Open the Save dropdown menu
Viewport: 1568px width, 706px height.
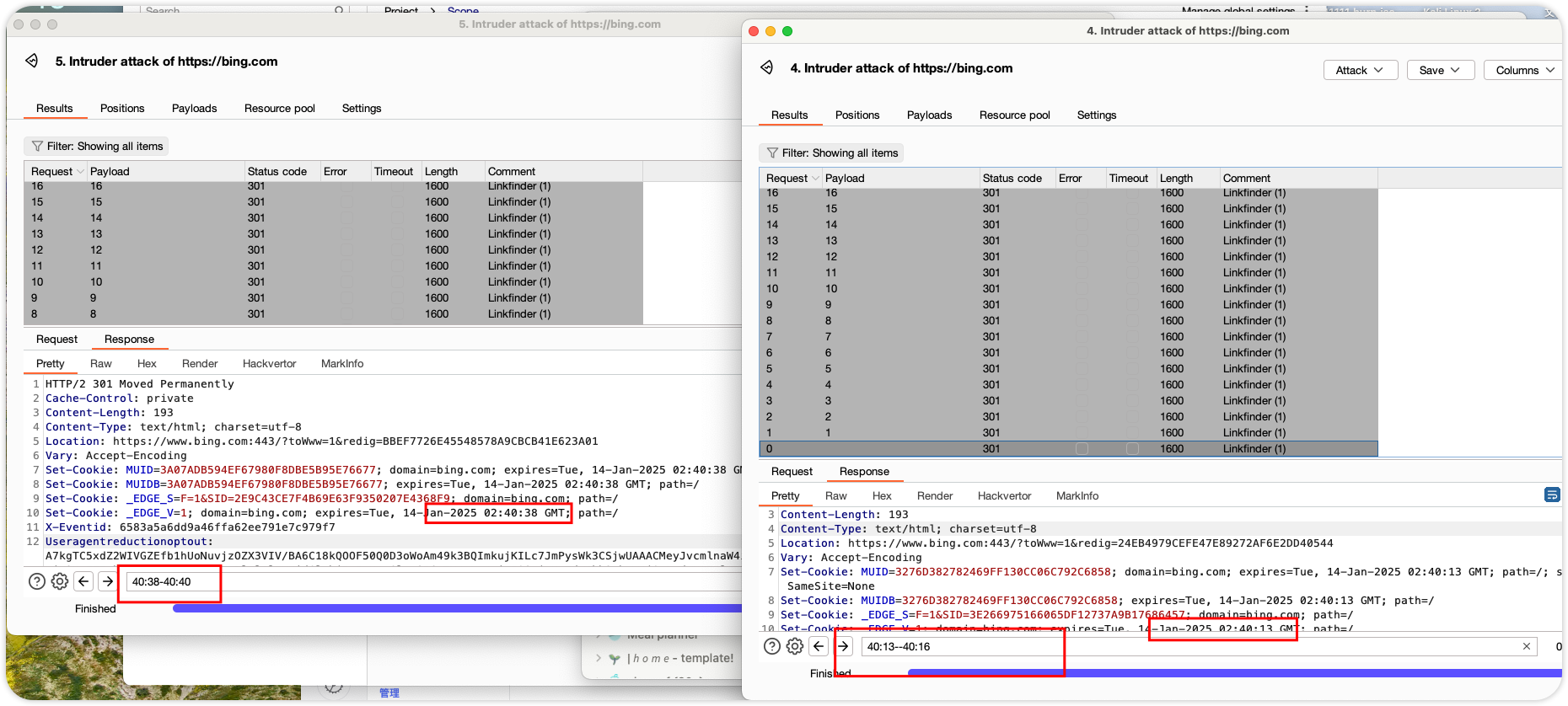[1440, 70]
